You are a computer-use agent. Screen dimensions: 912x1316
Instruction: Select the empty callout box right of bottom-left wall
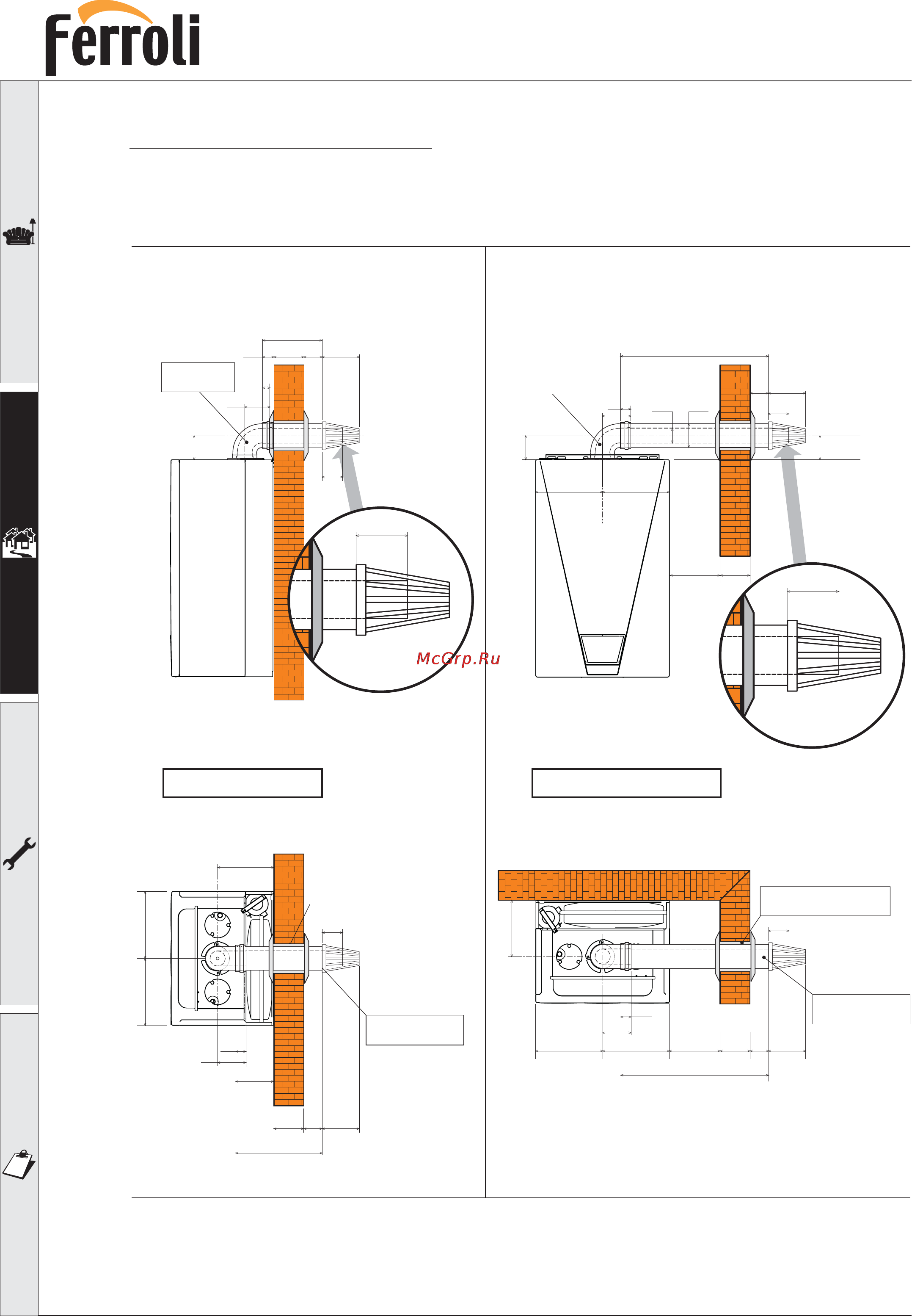[x=415, y=1030]
